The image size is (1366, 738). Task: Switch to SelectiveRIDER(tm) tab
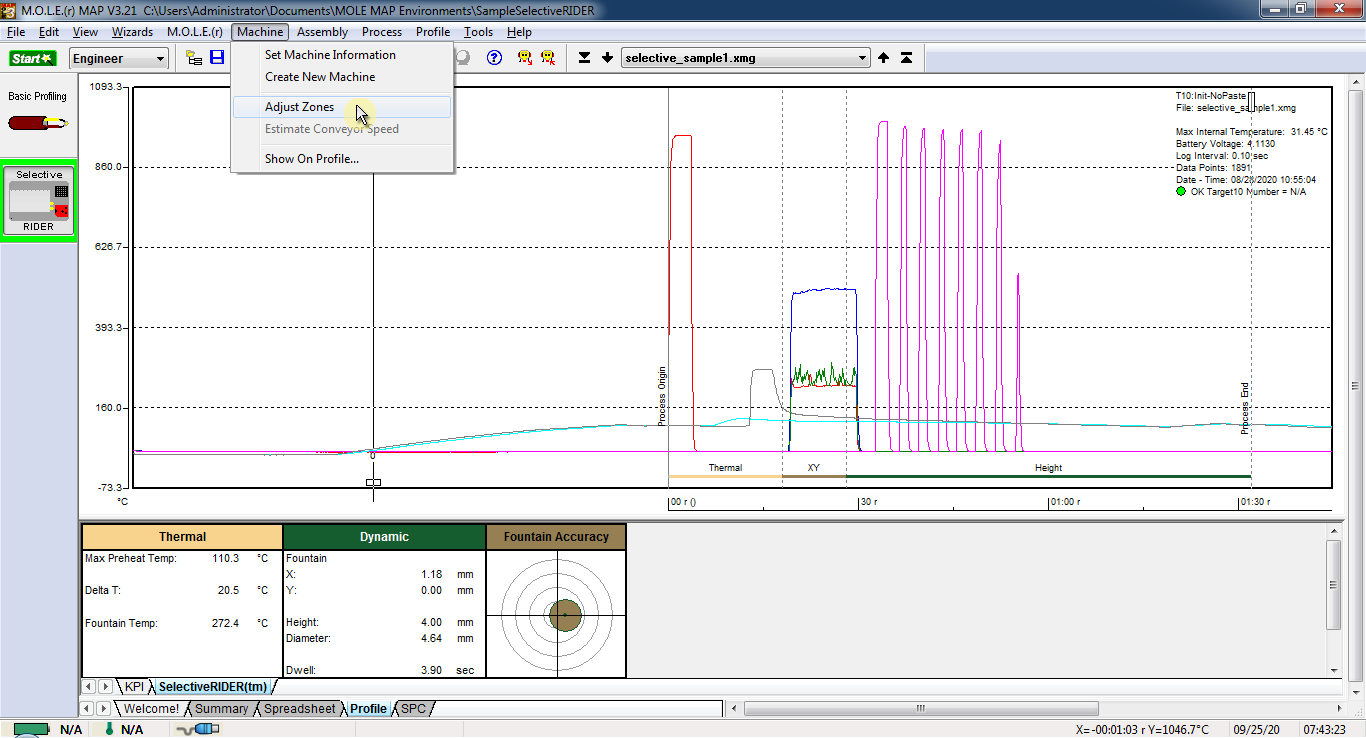click(x=213, y=687)
